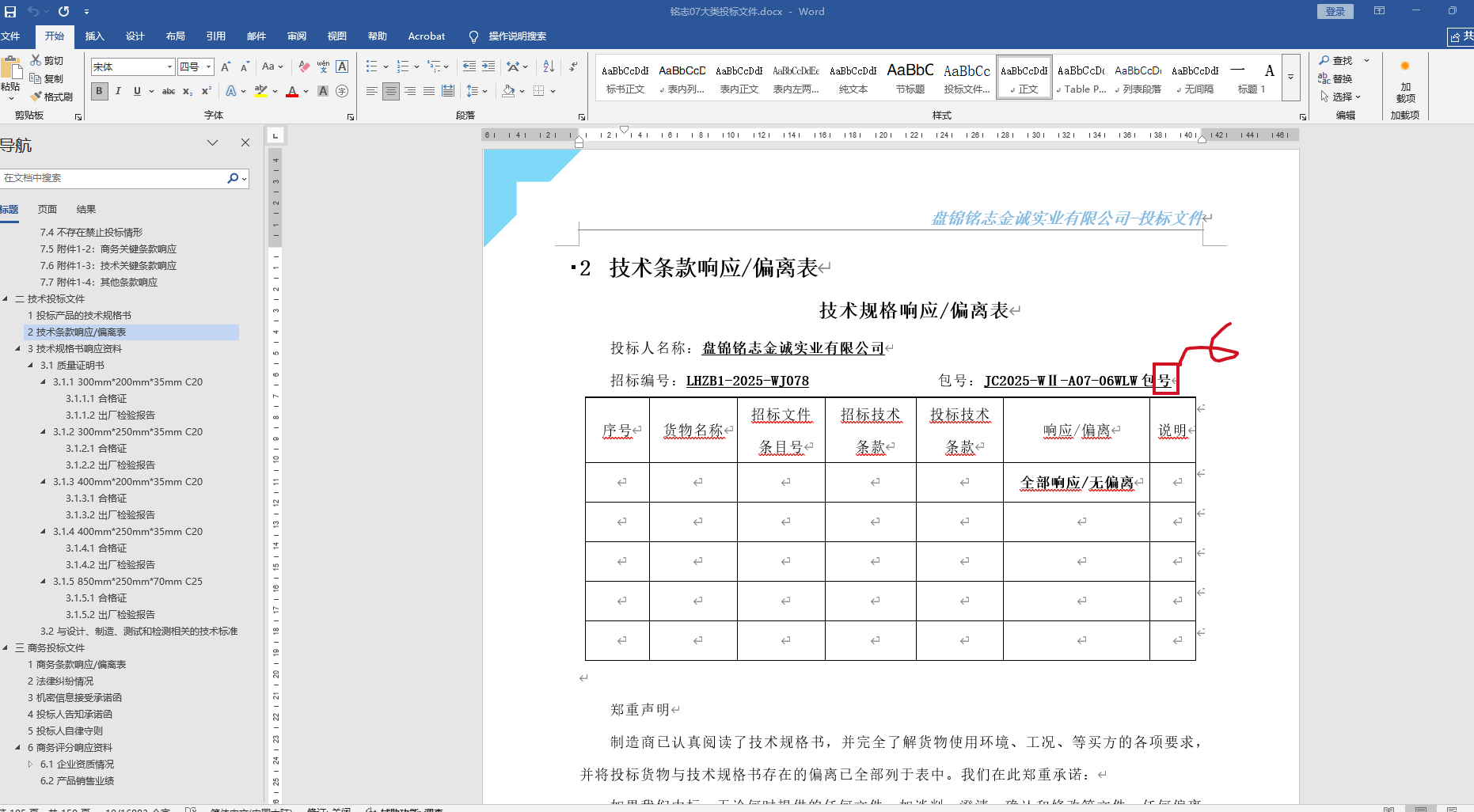
Task: Toggle superscript formatting
Action: point(207,91)
